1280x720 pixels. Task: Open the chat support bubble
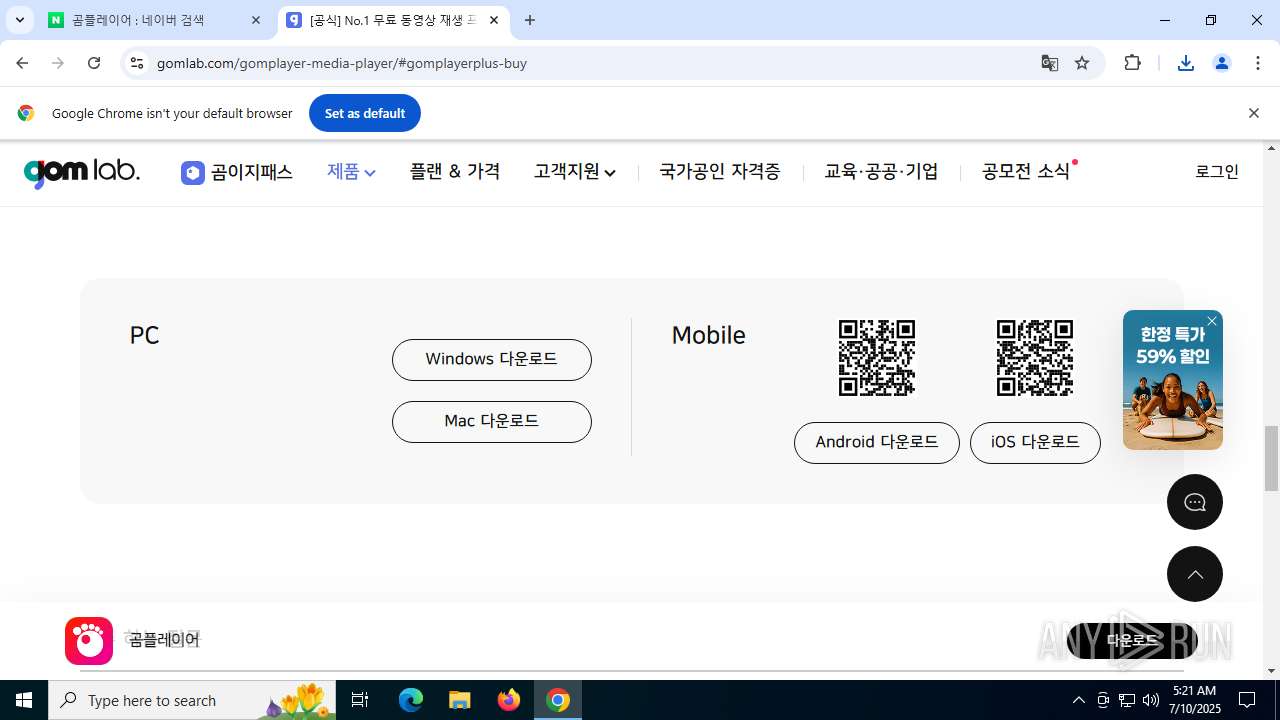[1195, 502]
